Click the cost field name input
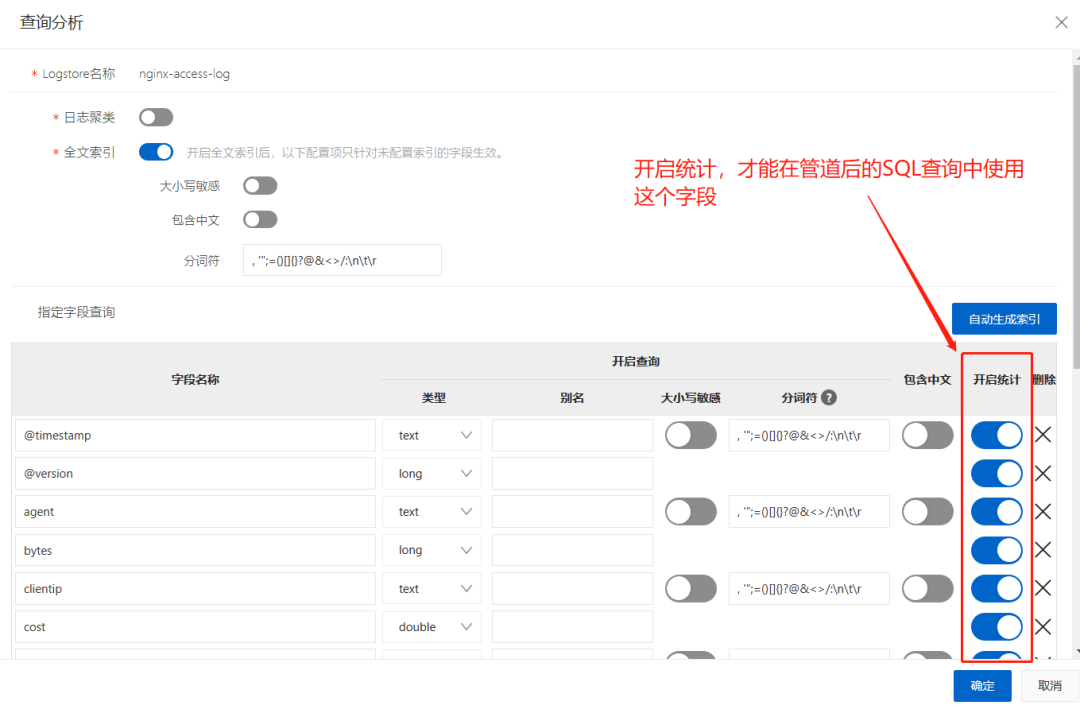 coord(196,626)
